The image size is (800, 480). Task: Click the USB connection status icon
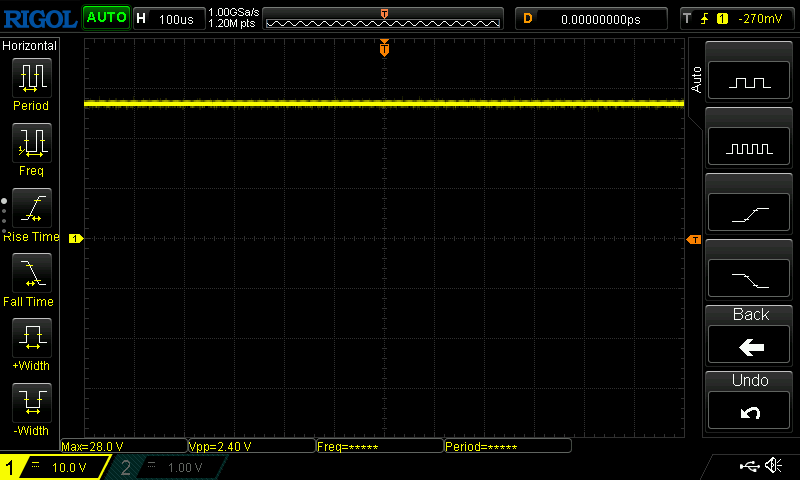click(x=750, y=466)
